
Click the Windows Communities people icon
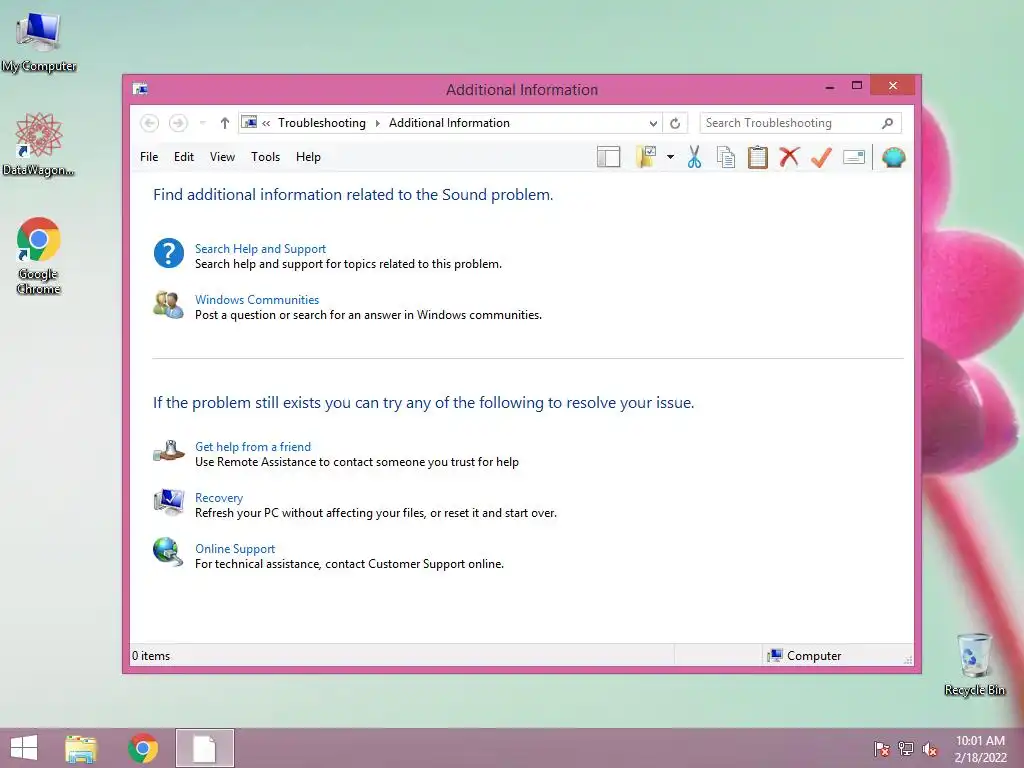point(168,304)
